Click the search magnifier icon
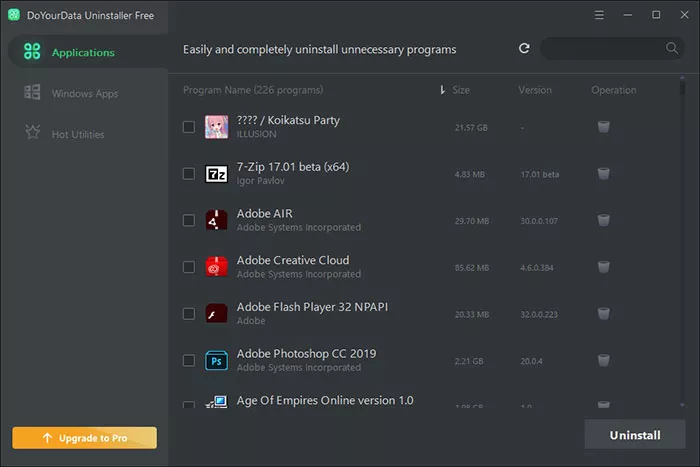Image resolution: width=700 pixels, height=467 pixels. pyautogui.click(x=671, y=48)
